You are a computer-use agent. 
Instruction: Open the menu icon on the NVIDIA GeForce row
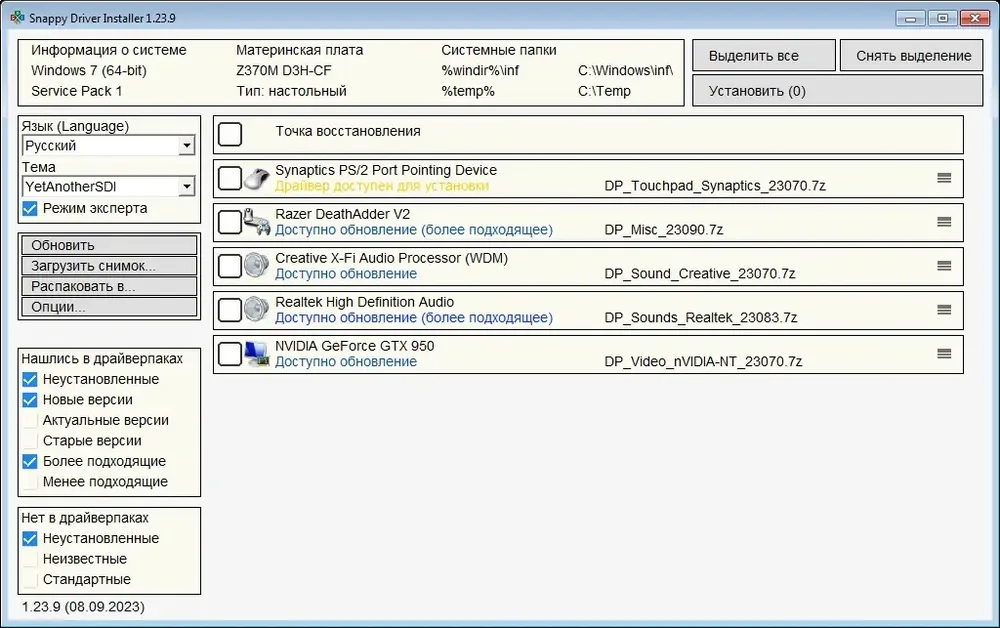945,354
